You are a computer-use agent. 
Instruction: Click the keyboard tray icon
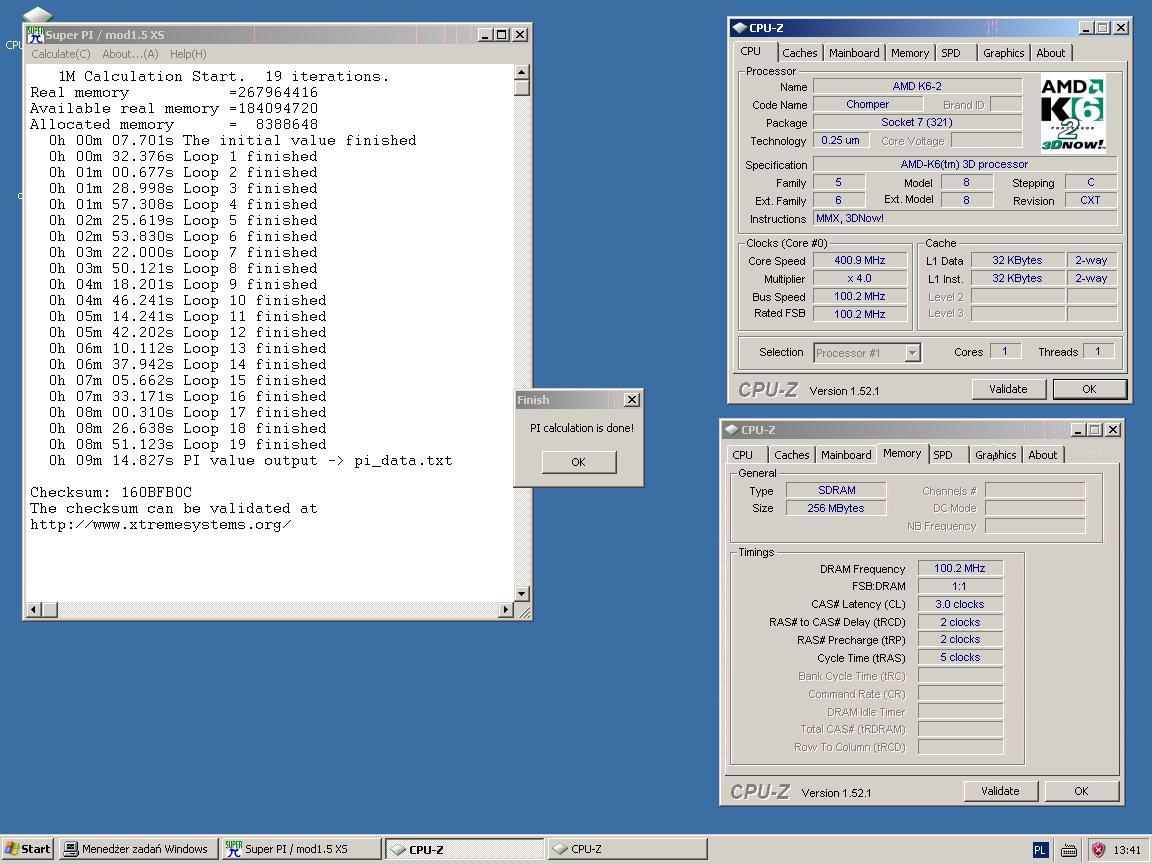pyautogui.click(x=1069, y=850)
